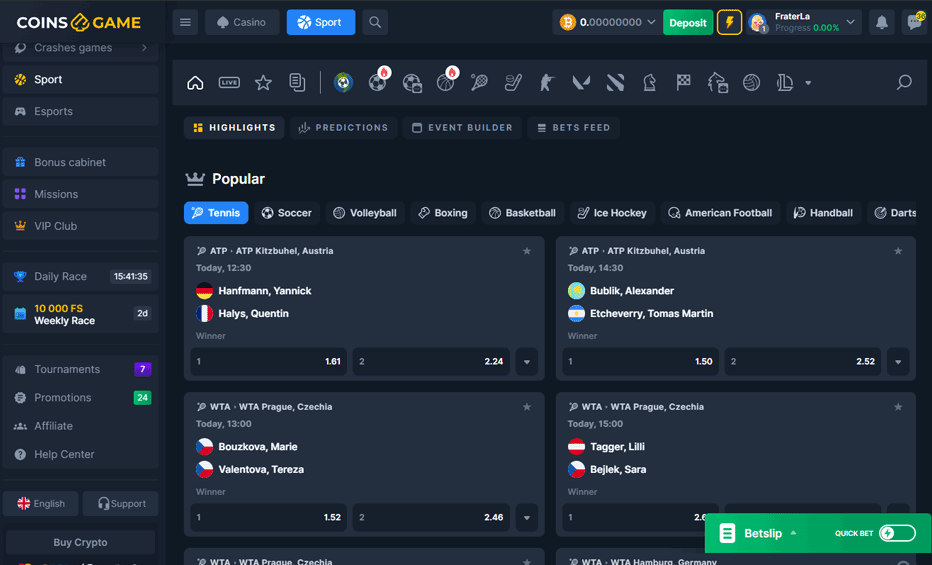Select the esoccer icon

(412, 83)
